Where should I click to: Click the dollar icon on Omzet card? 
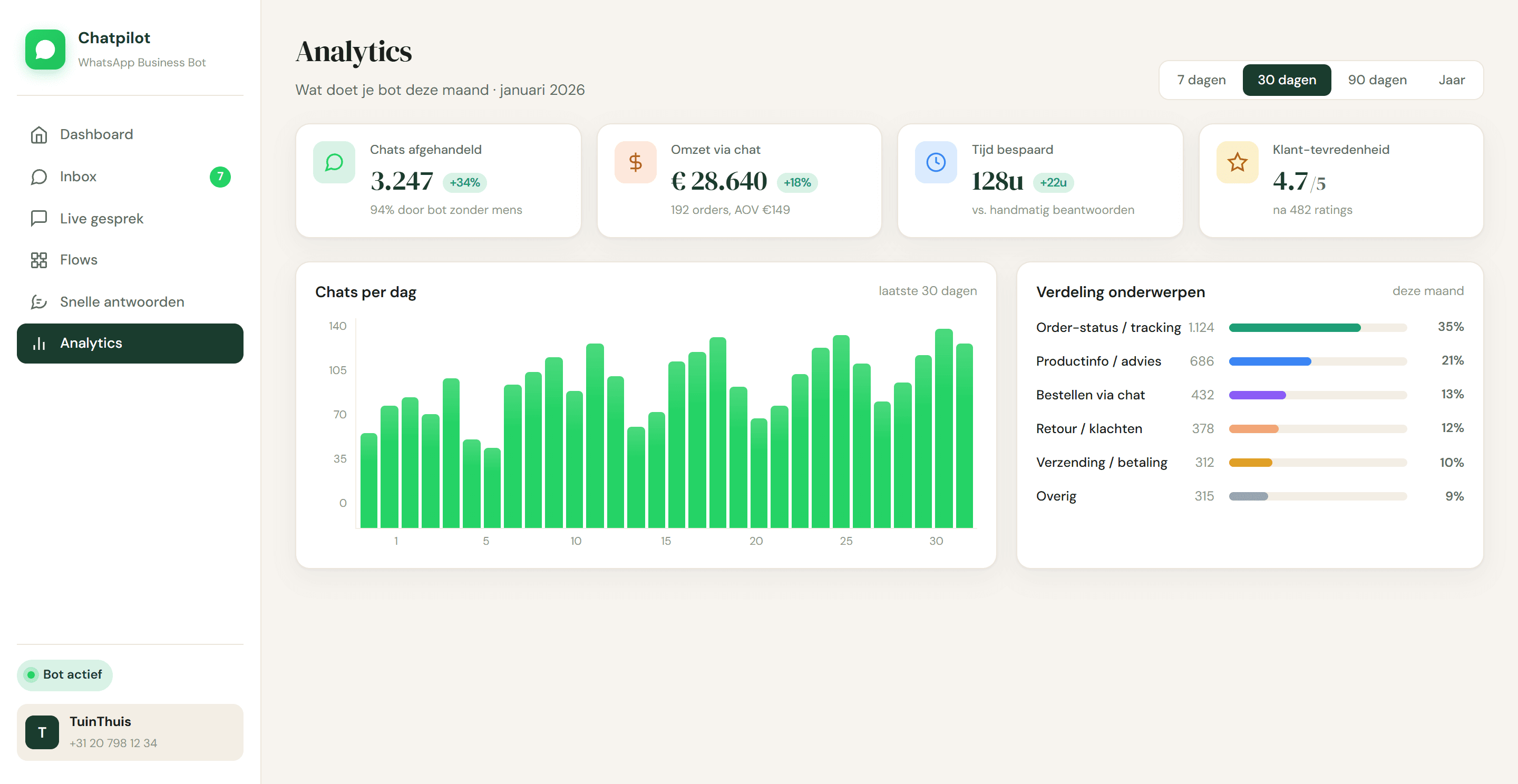pos(635,162)
